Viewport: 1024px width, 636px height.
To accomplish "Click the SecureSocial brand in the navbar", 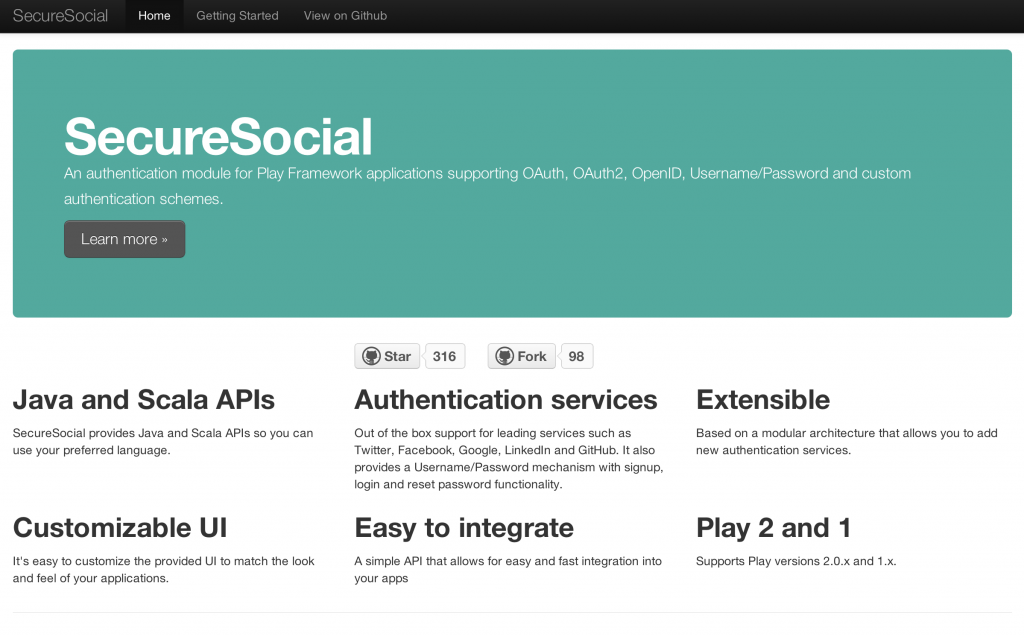I will point(60,16).
